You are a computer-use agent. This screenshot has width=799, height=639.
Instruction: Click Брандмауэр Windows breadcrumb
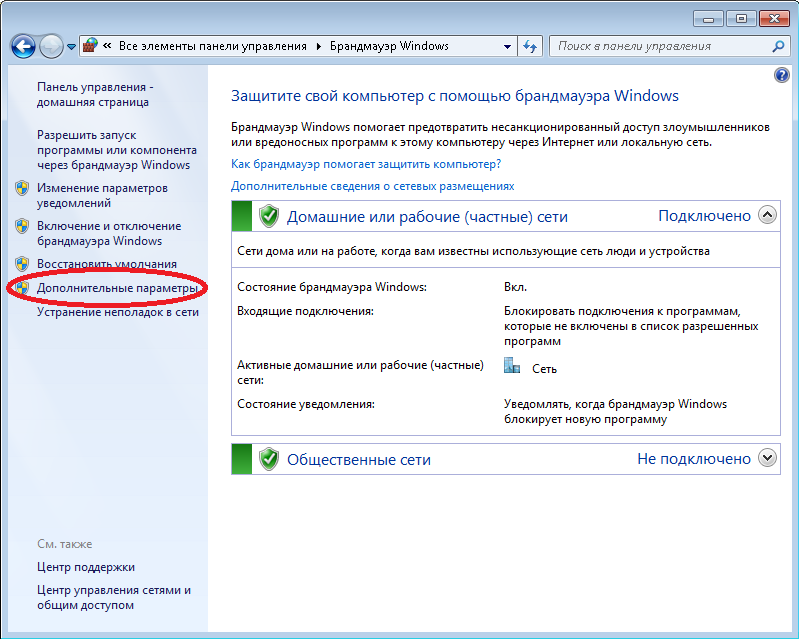click(389, 46)
